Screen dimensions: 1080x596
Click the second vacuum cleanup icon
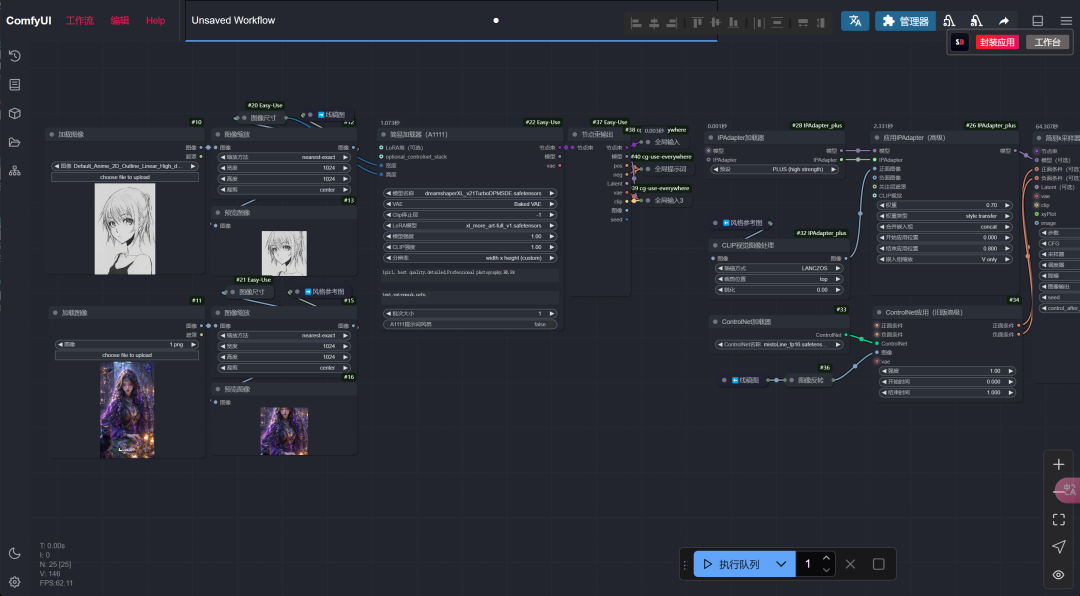976,21
